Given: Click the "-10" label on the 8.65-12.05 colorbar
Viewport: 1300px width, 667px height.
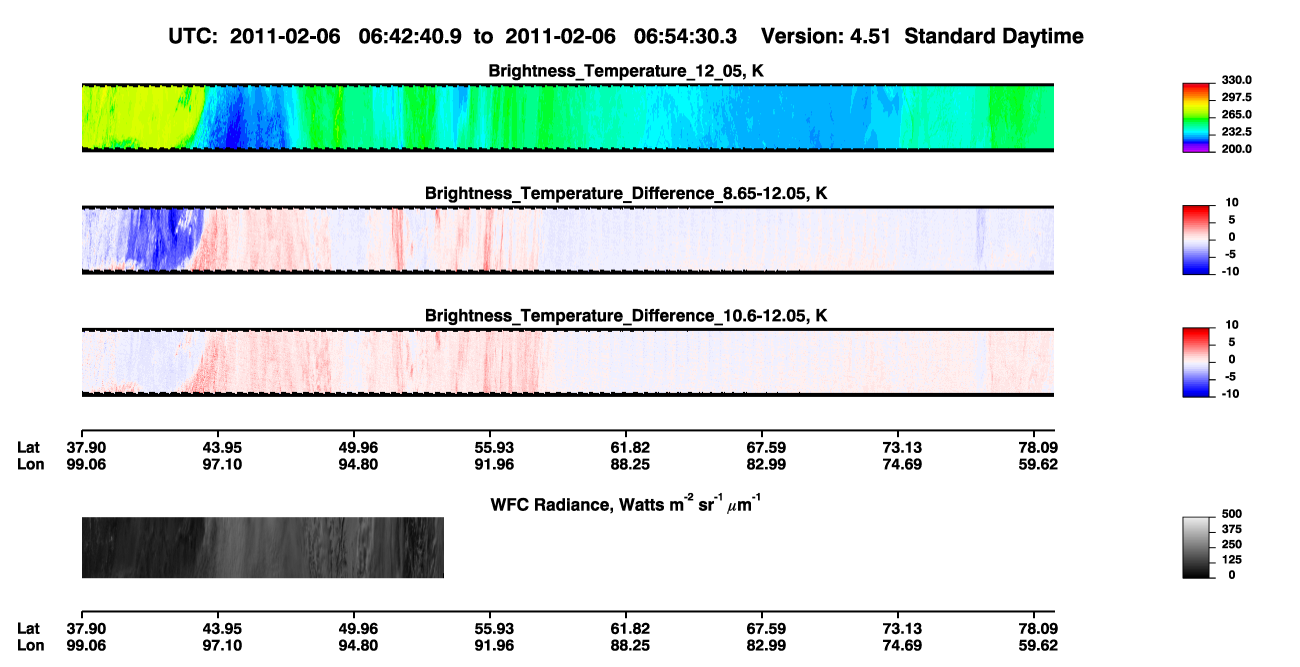Looking at the screenshot, I should click(x=1230, y=271).
